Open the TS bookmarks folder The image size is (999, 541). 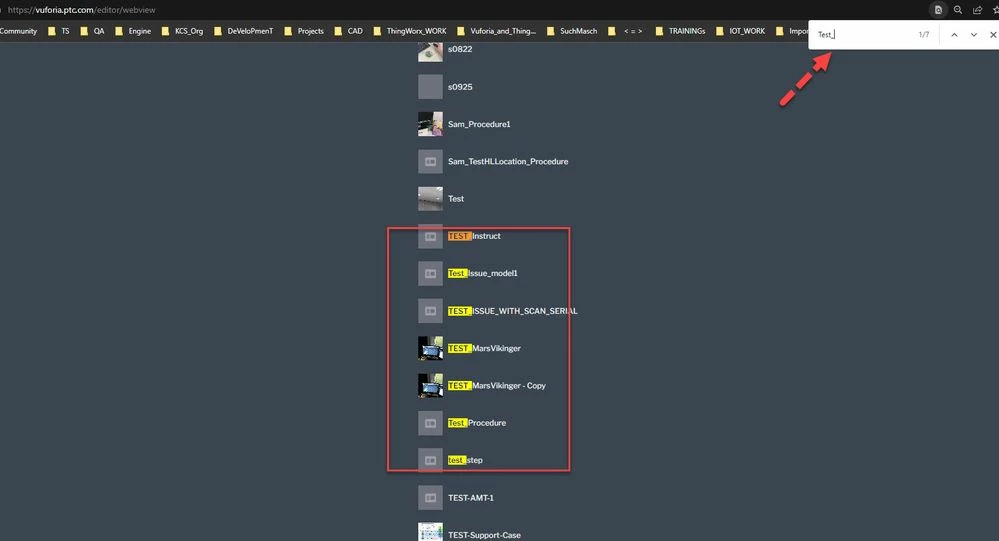click(x=59, y=31)
